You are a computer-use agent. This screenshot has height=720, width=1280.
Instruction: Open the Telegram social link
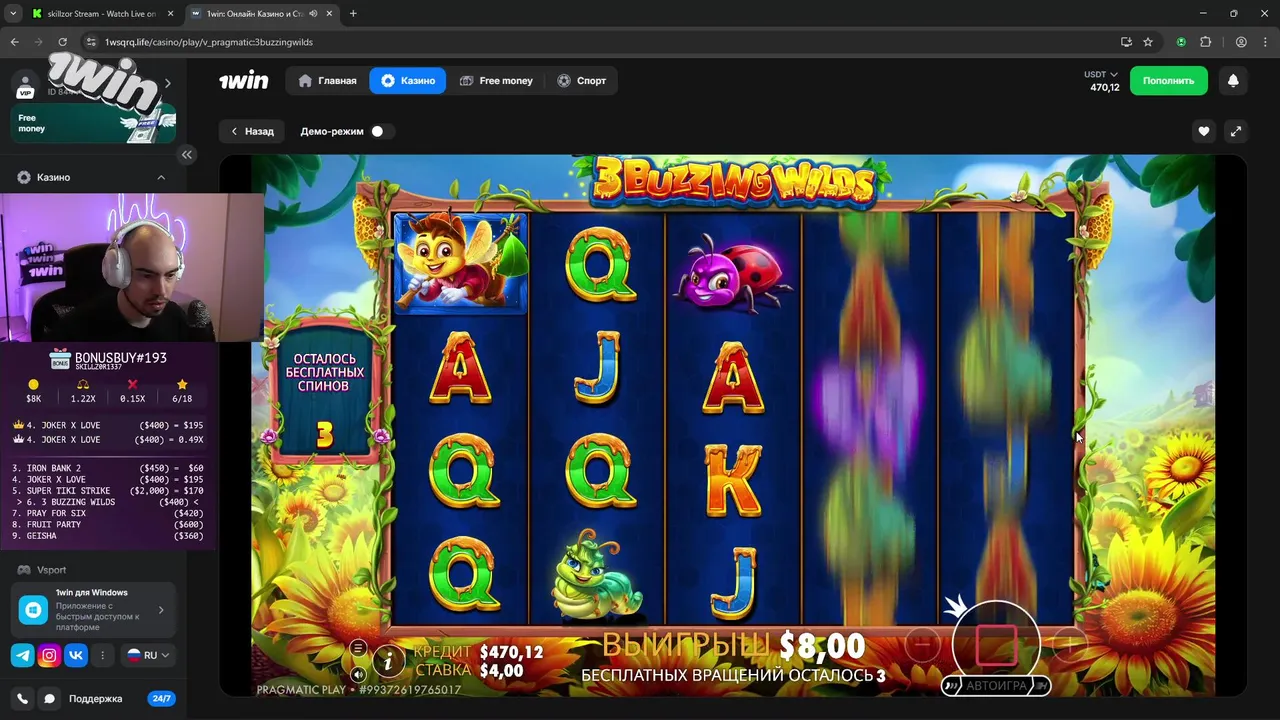pos(22,655)
